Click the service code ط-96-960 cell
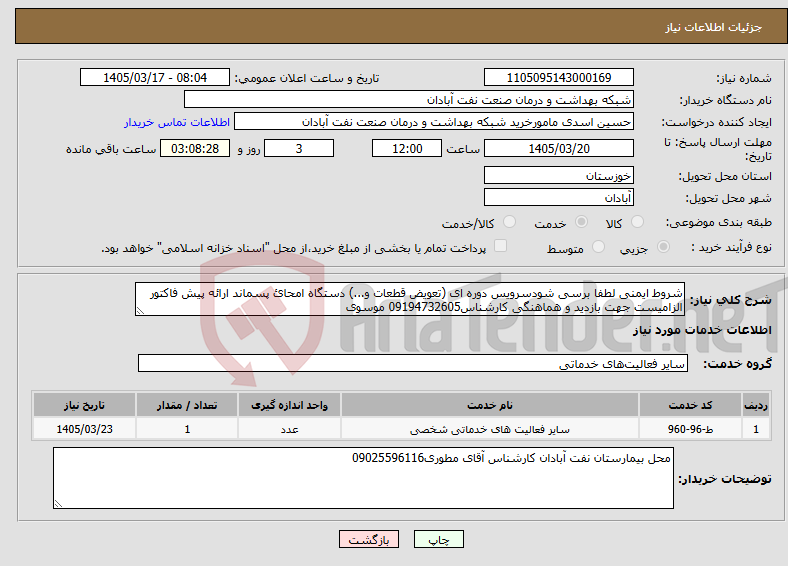The image size is (788, 566). pos(691,429)
